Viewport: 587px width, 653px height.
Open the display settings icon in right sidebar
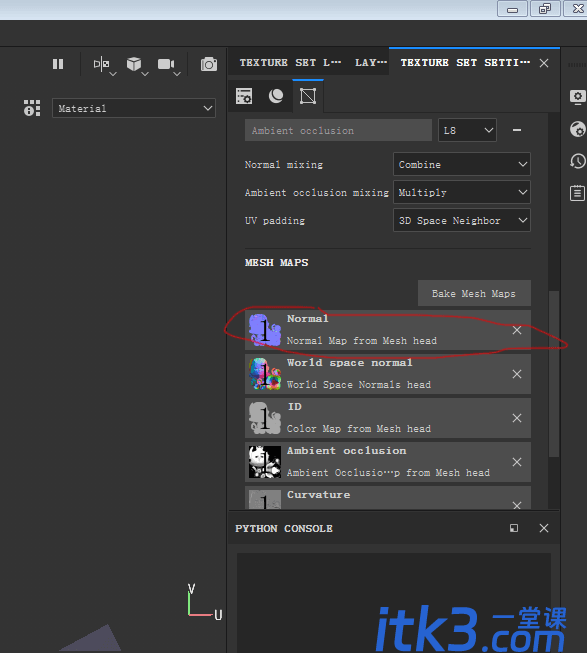[577, 97]
